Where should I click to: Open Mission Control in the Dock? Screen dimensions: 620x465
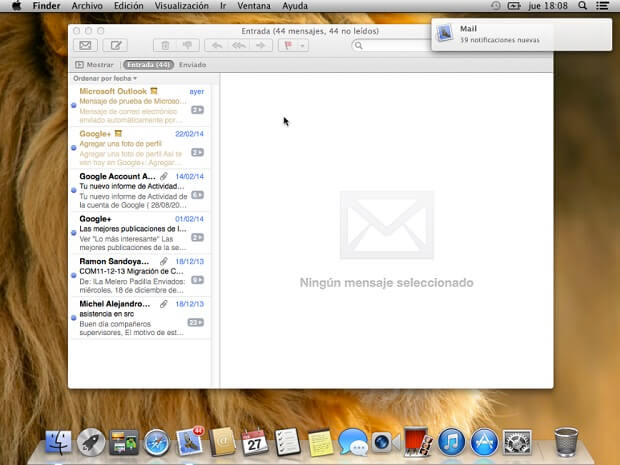[124, 442]
